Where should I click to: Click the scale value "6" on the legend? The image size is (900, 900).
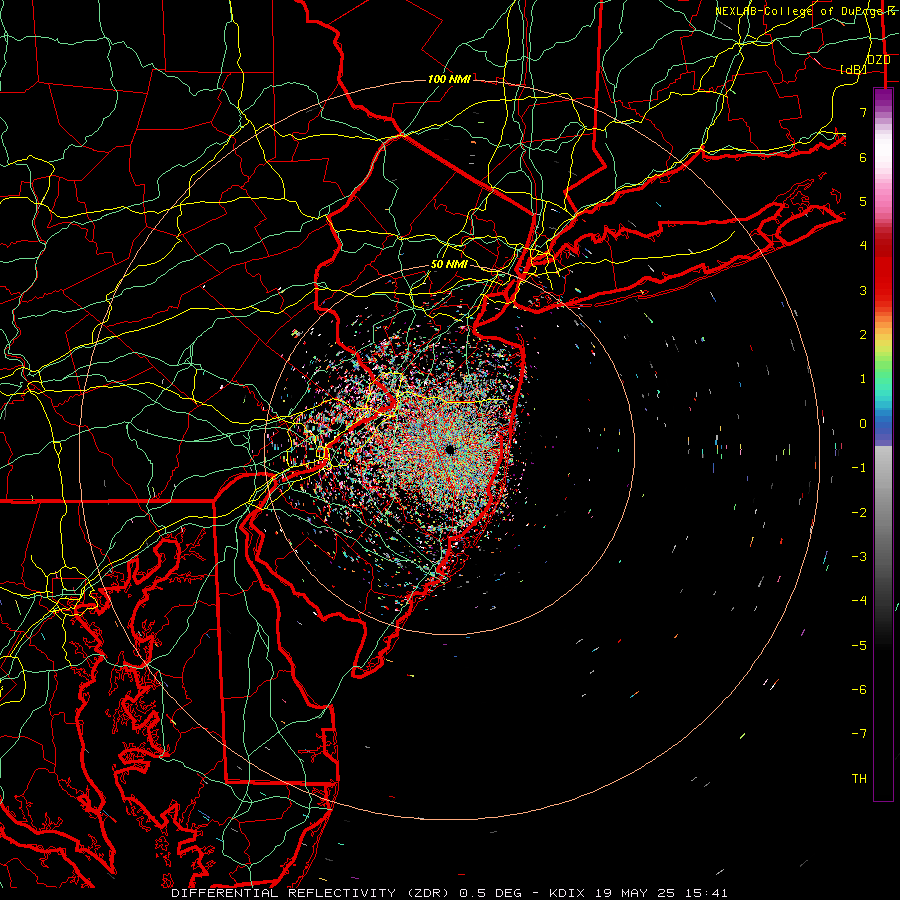point(863,157)
